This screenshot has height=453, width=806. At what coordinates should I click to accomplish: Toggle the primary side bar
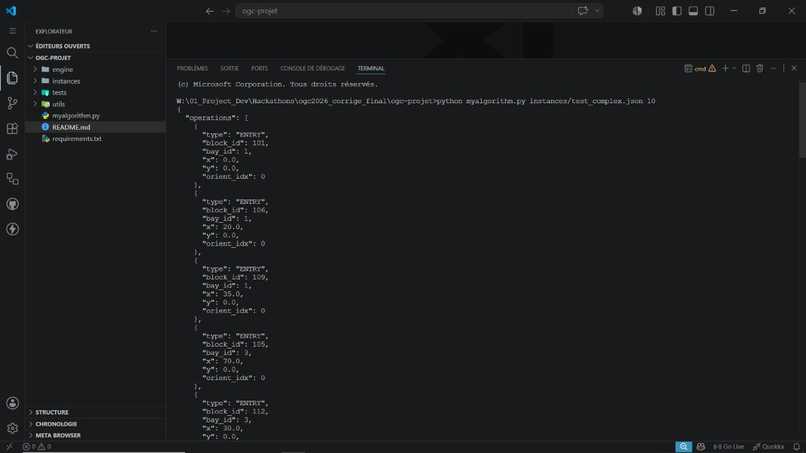point(677,11)
